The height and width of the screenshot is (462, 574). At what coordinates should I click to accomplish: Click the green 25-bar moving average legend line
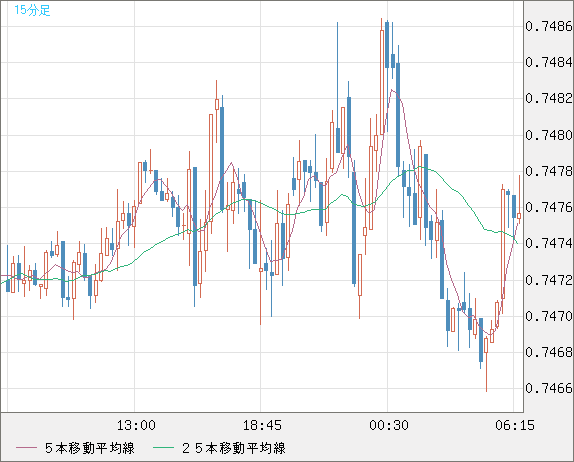pyautogui.click(x=163, y=448)
